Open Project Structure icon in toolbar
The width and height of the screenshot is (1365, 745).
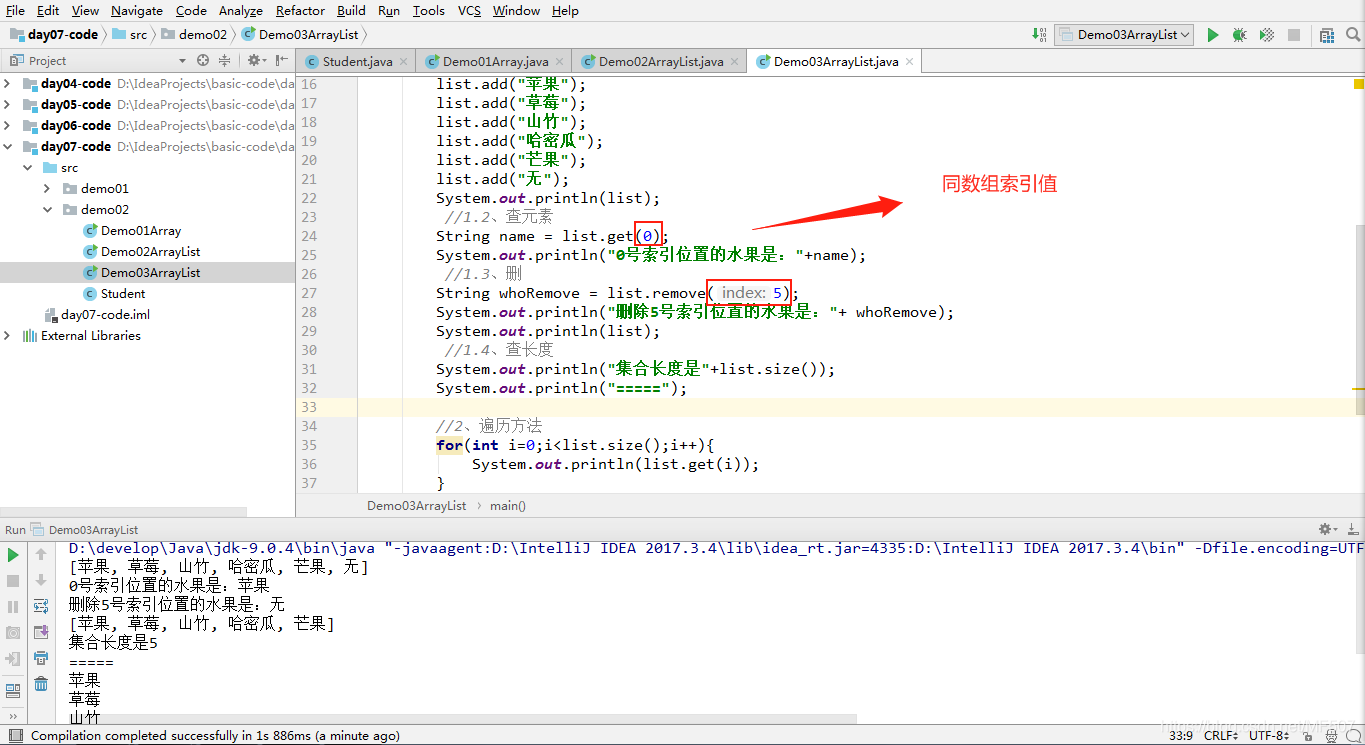(1327, 35)
